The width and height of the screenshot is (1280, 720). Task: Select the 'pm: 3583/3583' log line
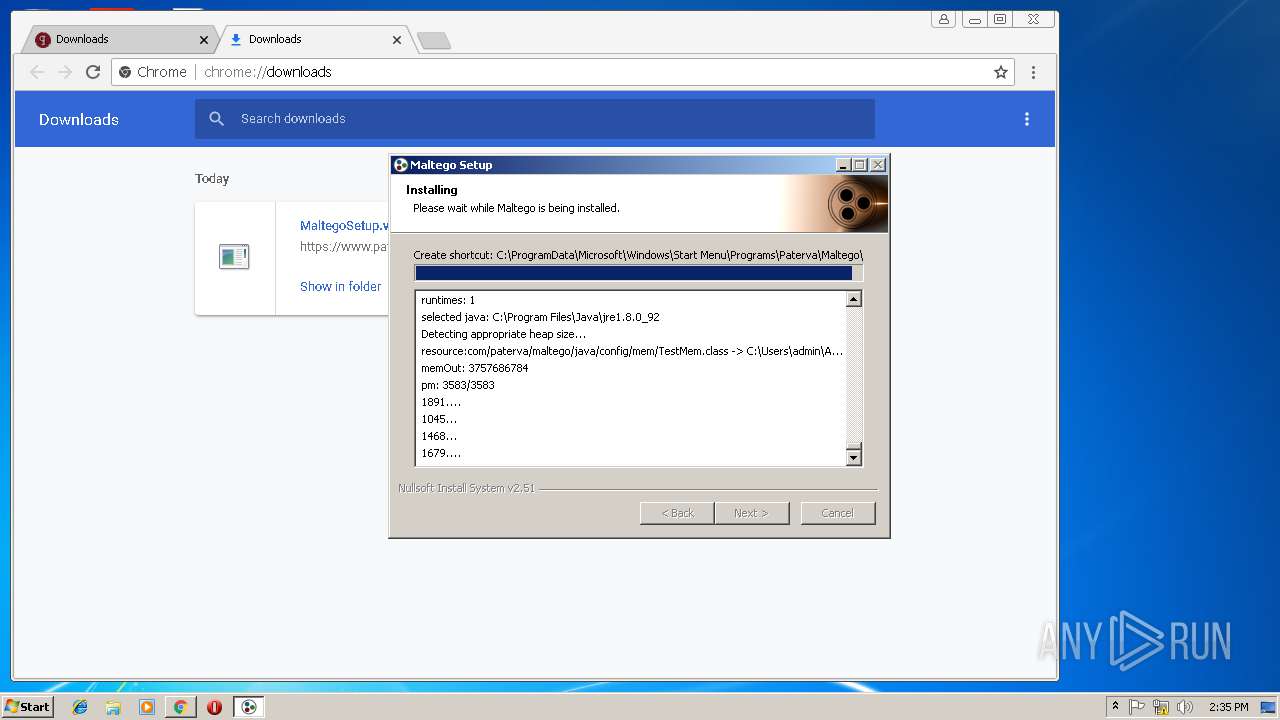tap(458, 385)
